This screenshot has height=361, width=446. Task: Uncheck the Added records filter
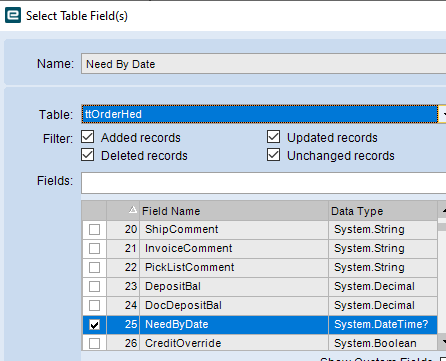[88, 137]
